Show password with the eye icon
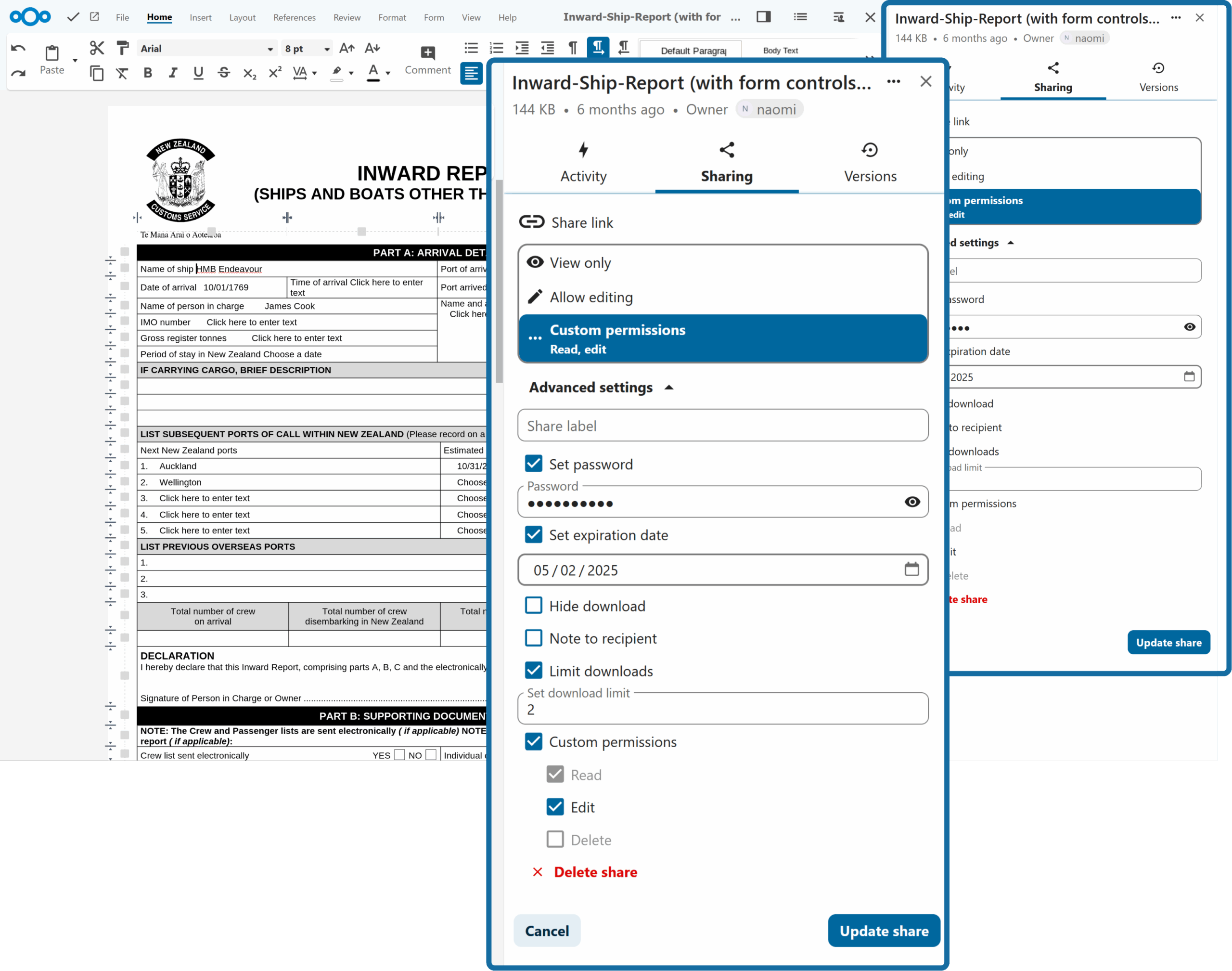Image resolution: width=1232 pixels, height=971 pixels. [x=911, y=502]
